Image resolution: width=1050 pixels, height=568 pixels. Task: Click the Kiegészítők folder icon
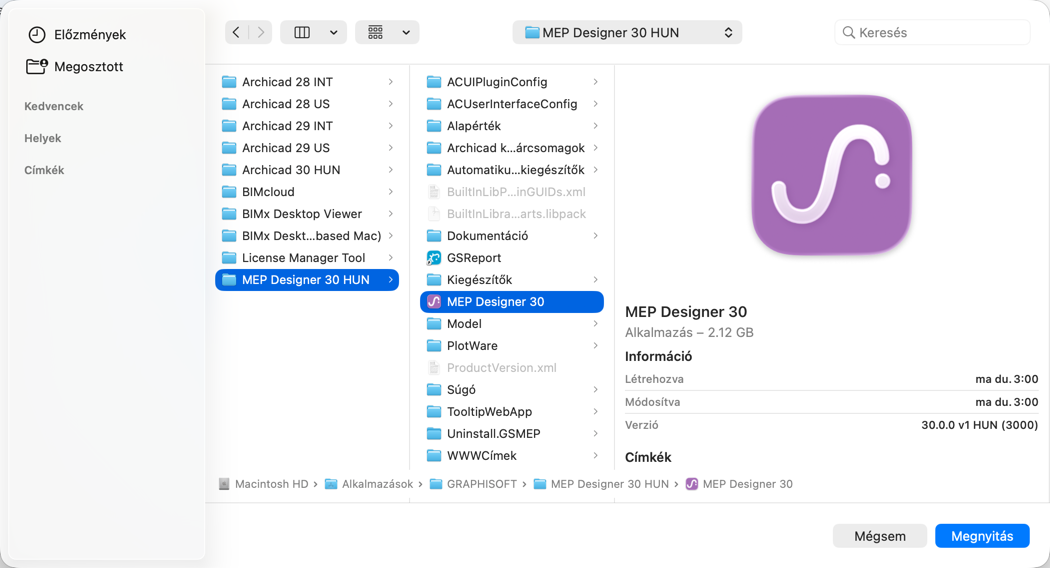point(434,280)
